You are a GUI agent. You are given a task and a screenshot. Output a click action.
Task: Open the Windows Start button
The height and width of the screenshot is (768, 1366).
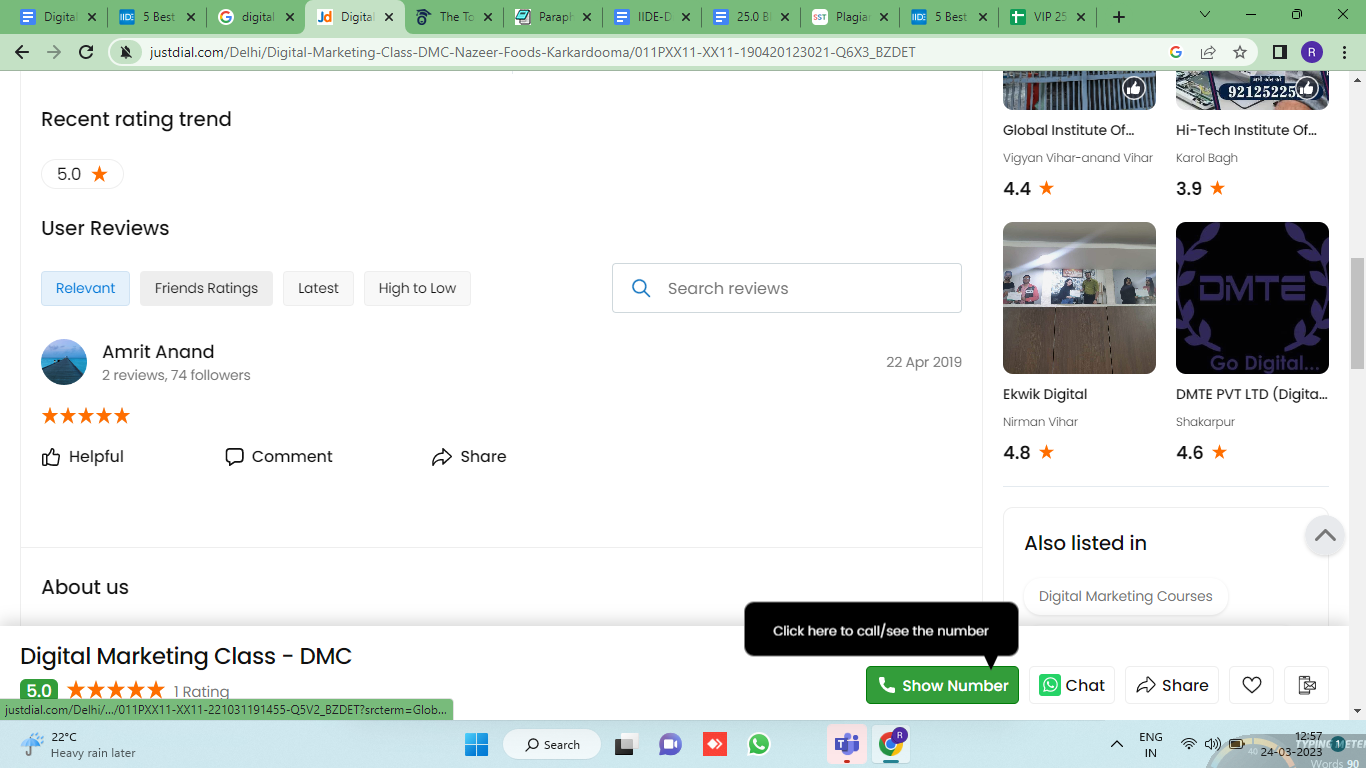(x=477, y=744)
